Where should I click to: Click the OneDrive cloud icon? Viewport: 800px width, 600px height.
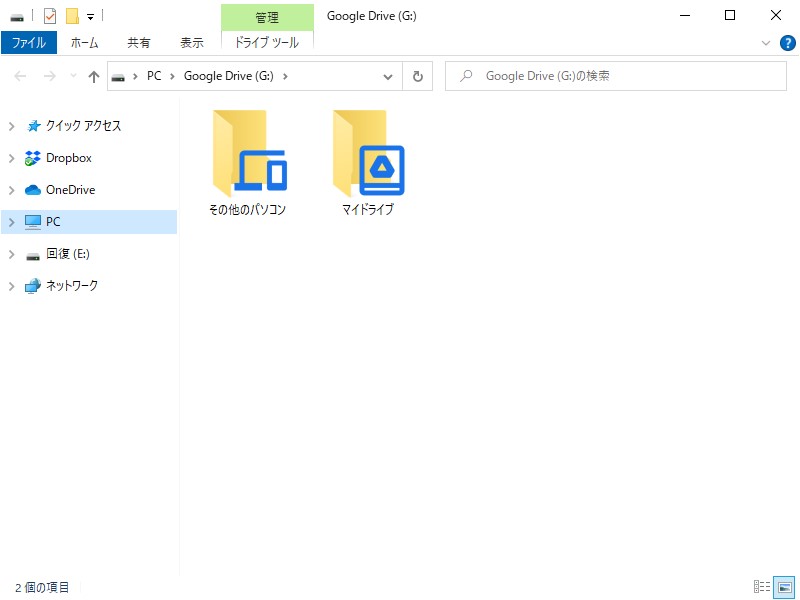(33, 190)
